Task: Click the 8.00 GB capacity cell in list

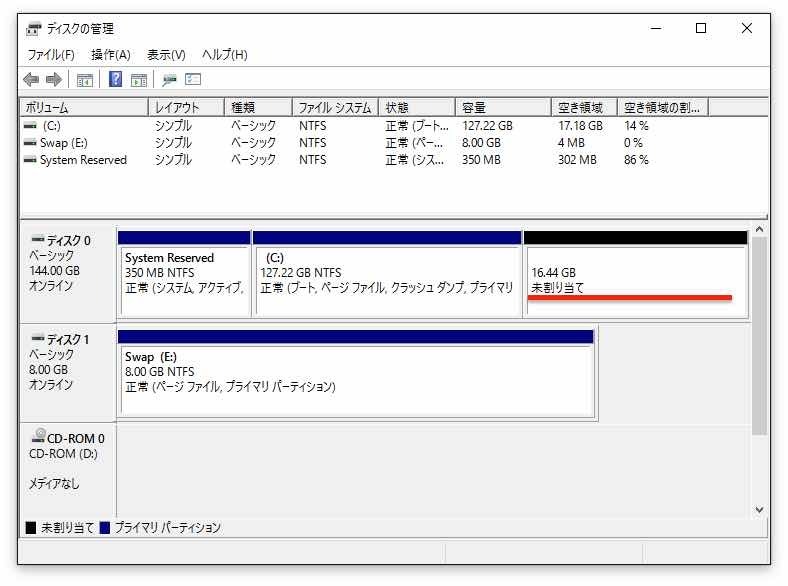Action: (481, 143)
